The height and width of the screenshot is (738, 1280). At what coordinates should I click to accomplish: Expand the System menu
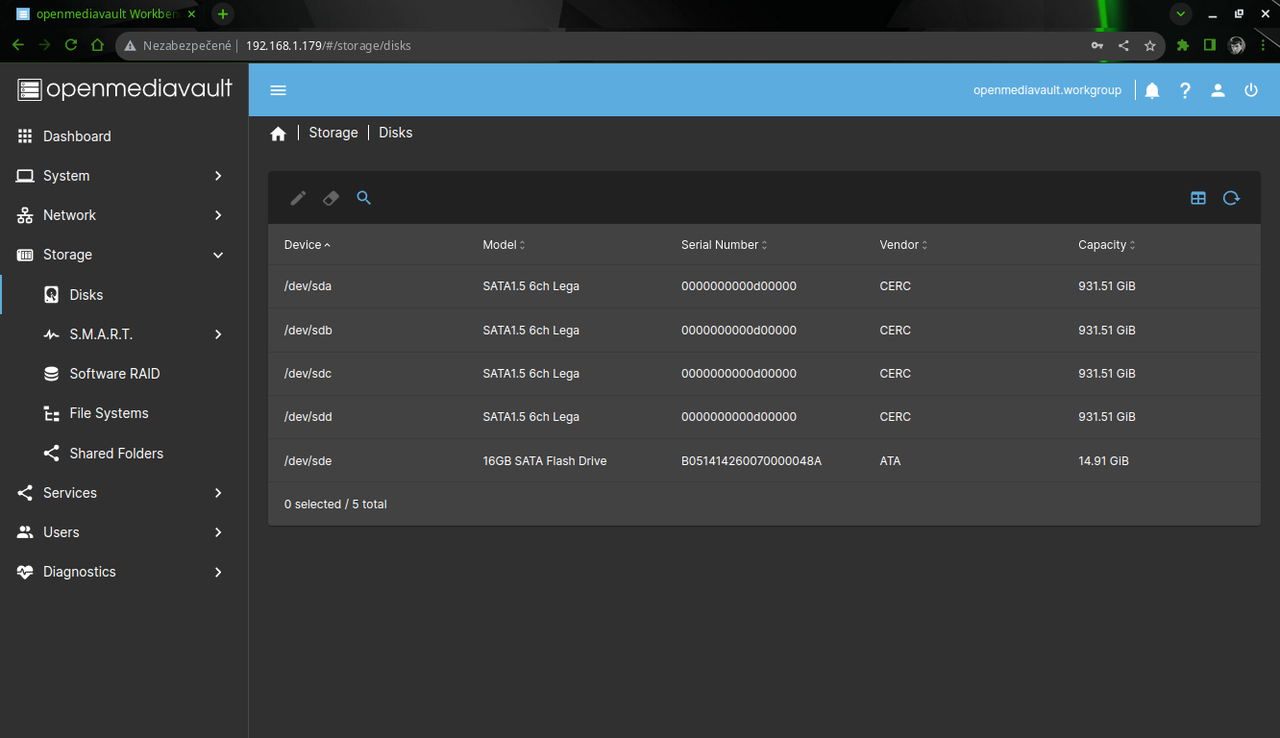(x=124, y=176)
